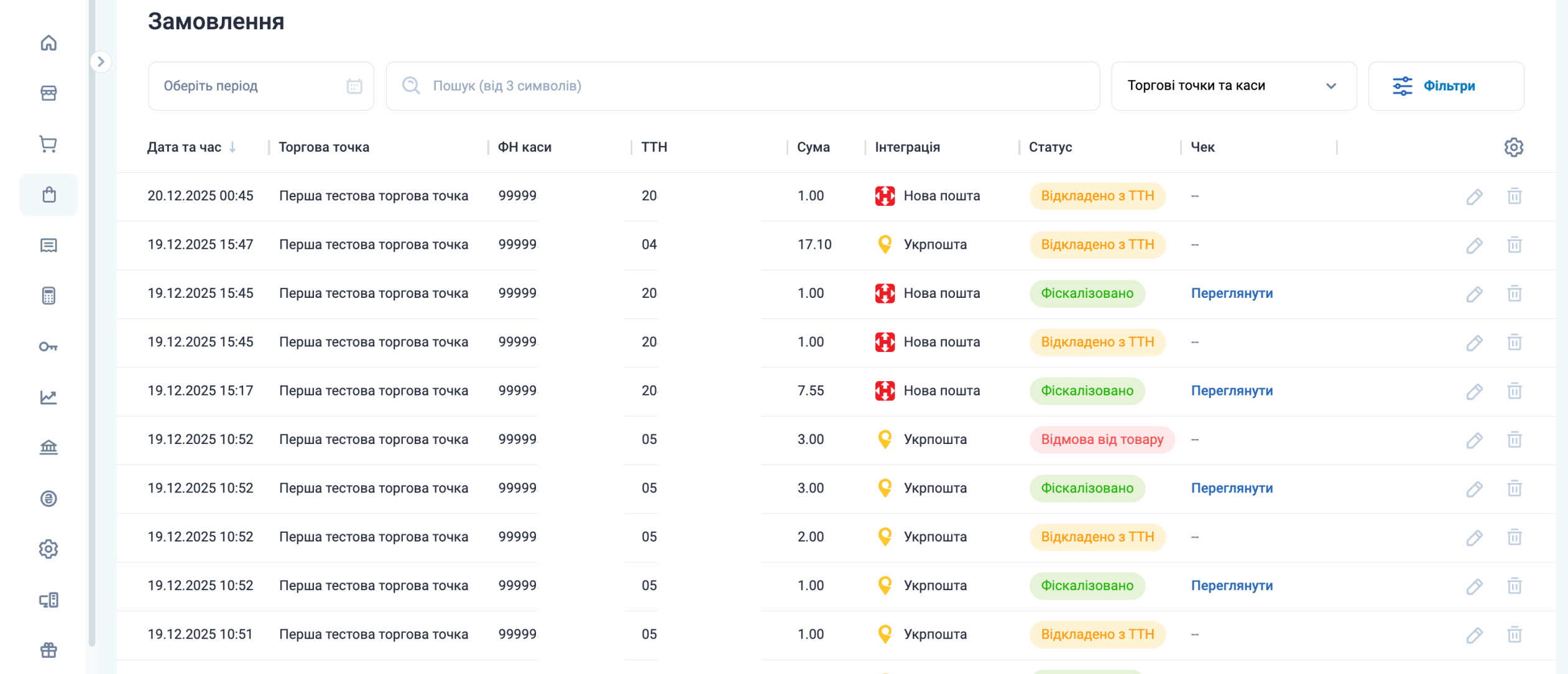
Task: Click the bank building sidebar icon
Action: (48, 448)
